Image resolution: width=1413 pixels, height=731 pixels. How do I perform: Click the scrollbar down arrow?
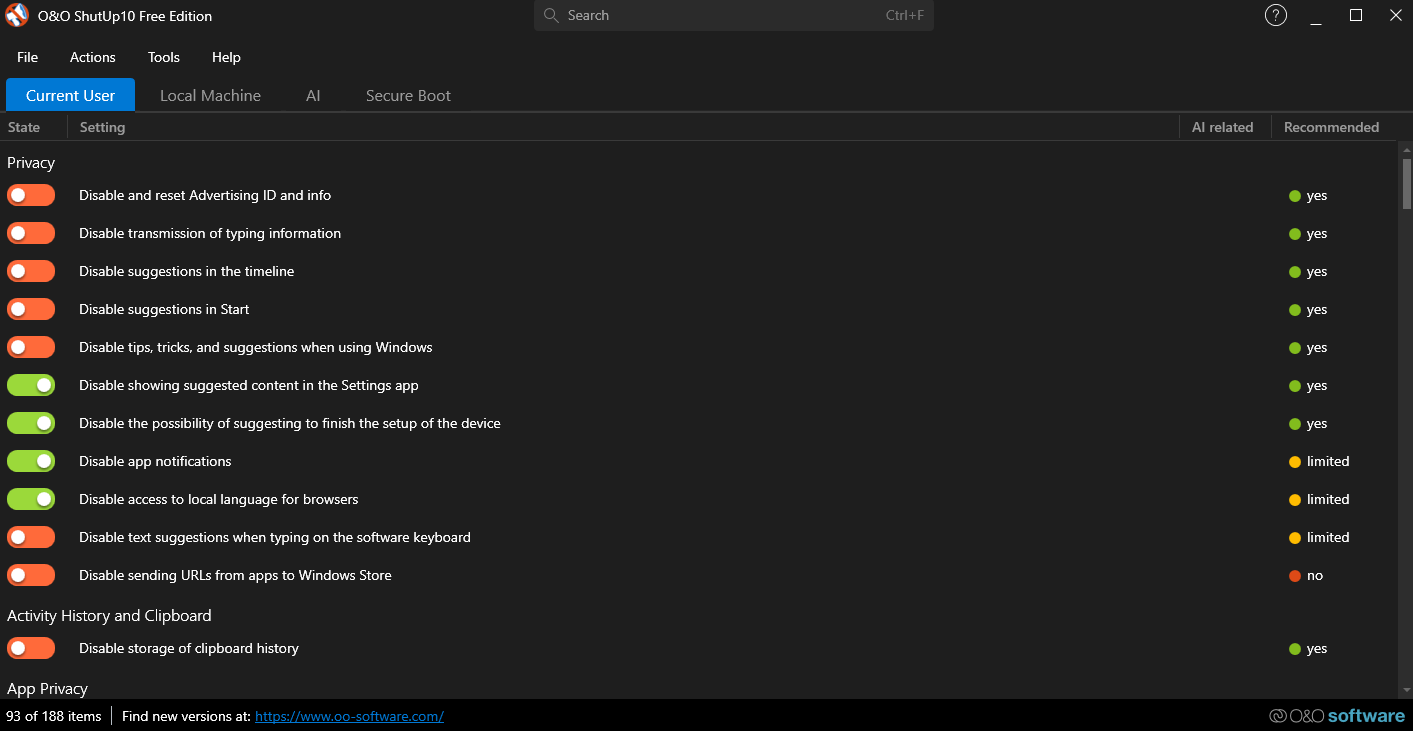(x=1406, y=689)
